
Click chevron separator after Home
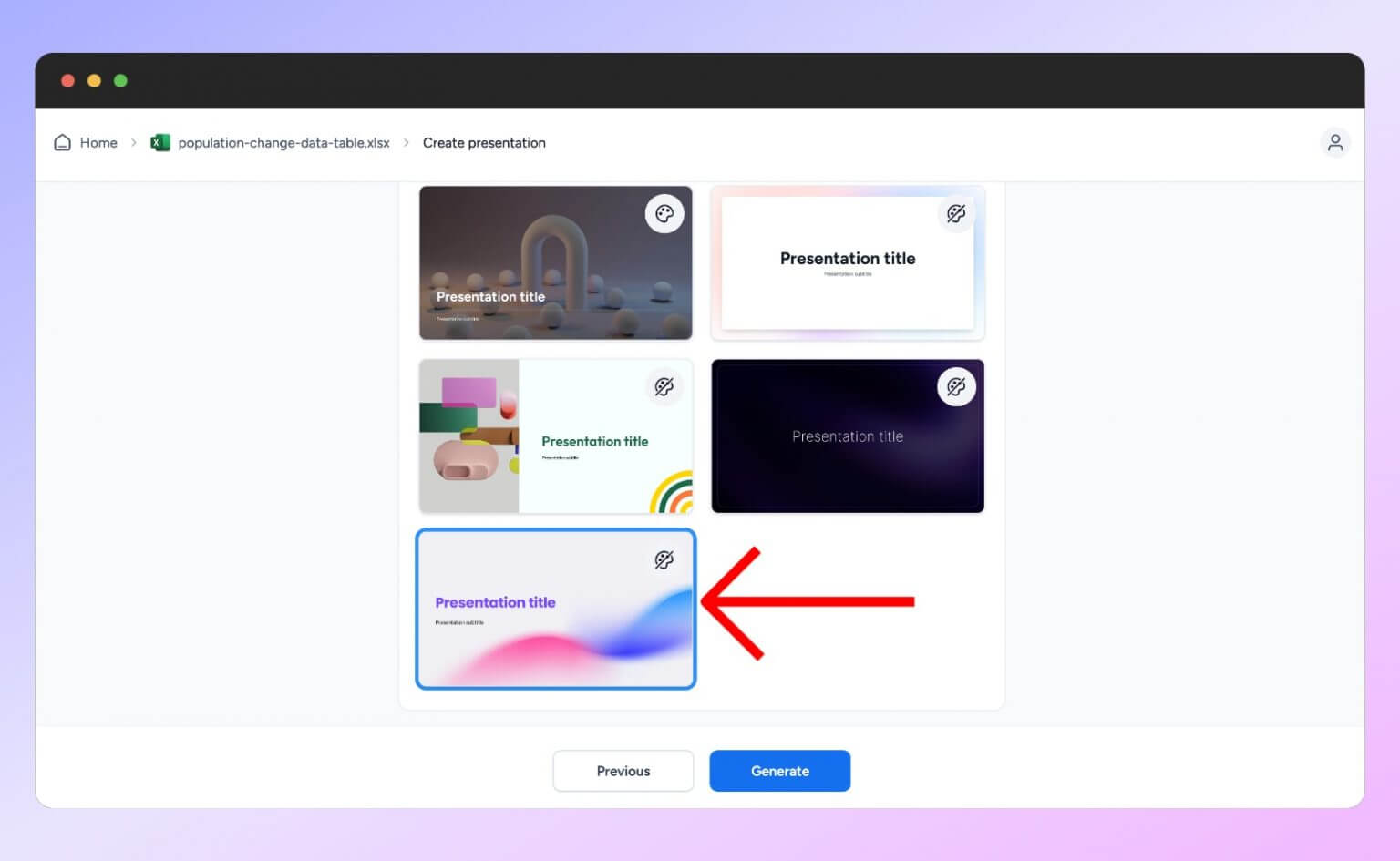134,143
